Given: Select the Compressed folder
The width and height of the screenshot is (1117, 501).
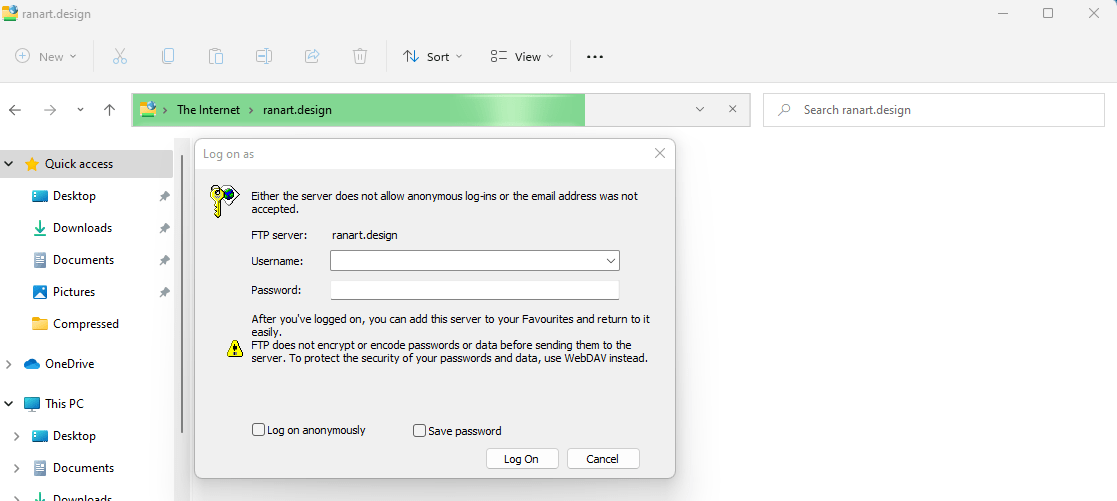Looking at the screenshot, I should 85,324.
